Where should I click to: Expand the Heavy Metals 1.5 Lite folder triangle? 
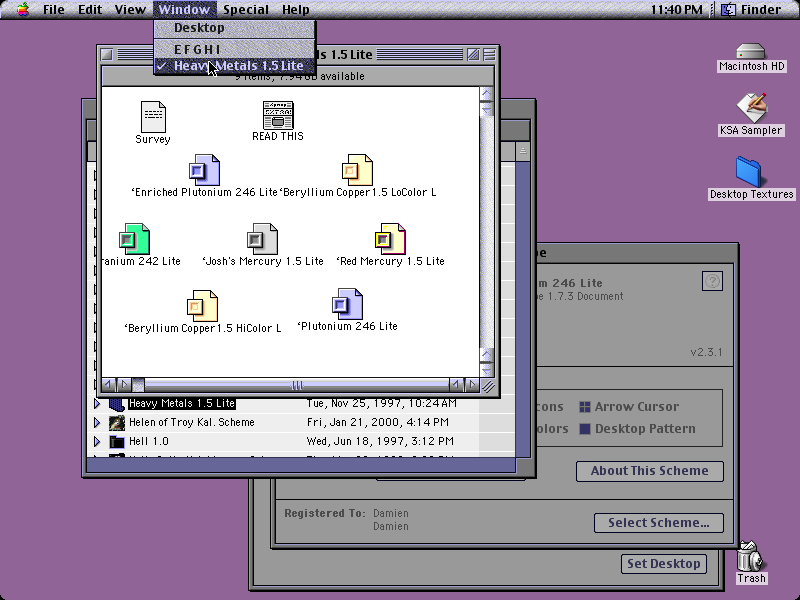(x=97, y=404)
